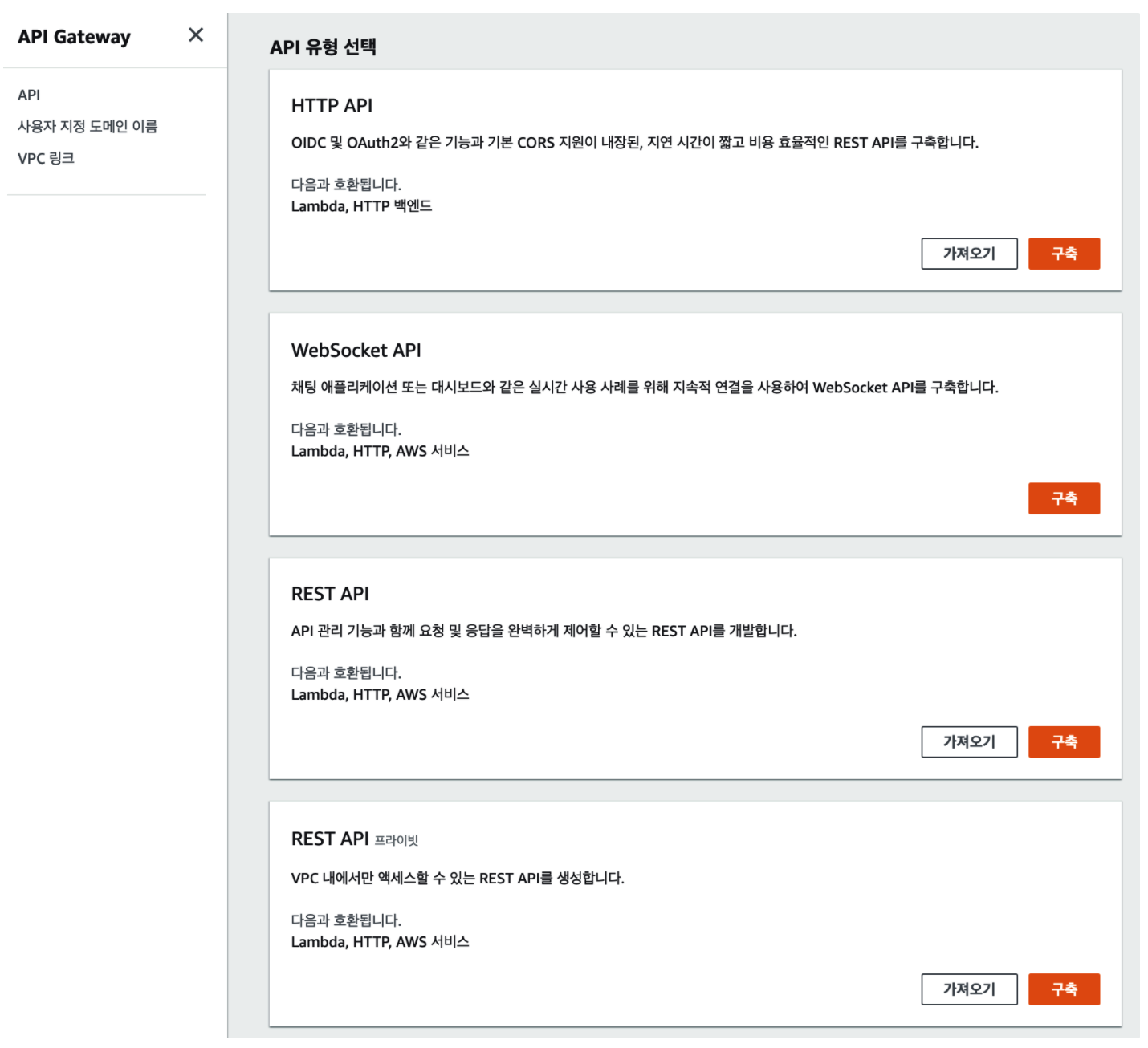This screenshot has width=1148, height=1048.
Task: Click Lambda, HTTP, AWS 서비스 under WebSocket API
Action: click(380, 451)
